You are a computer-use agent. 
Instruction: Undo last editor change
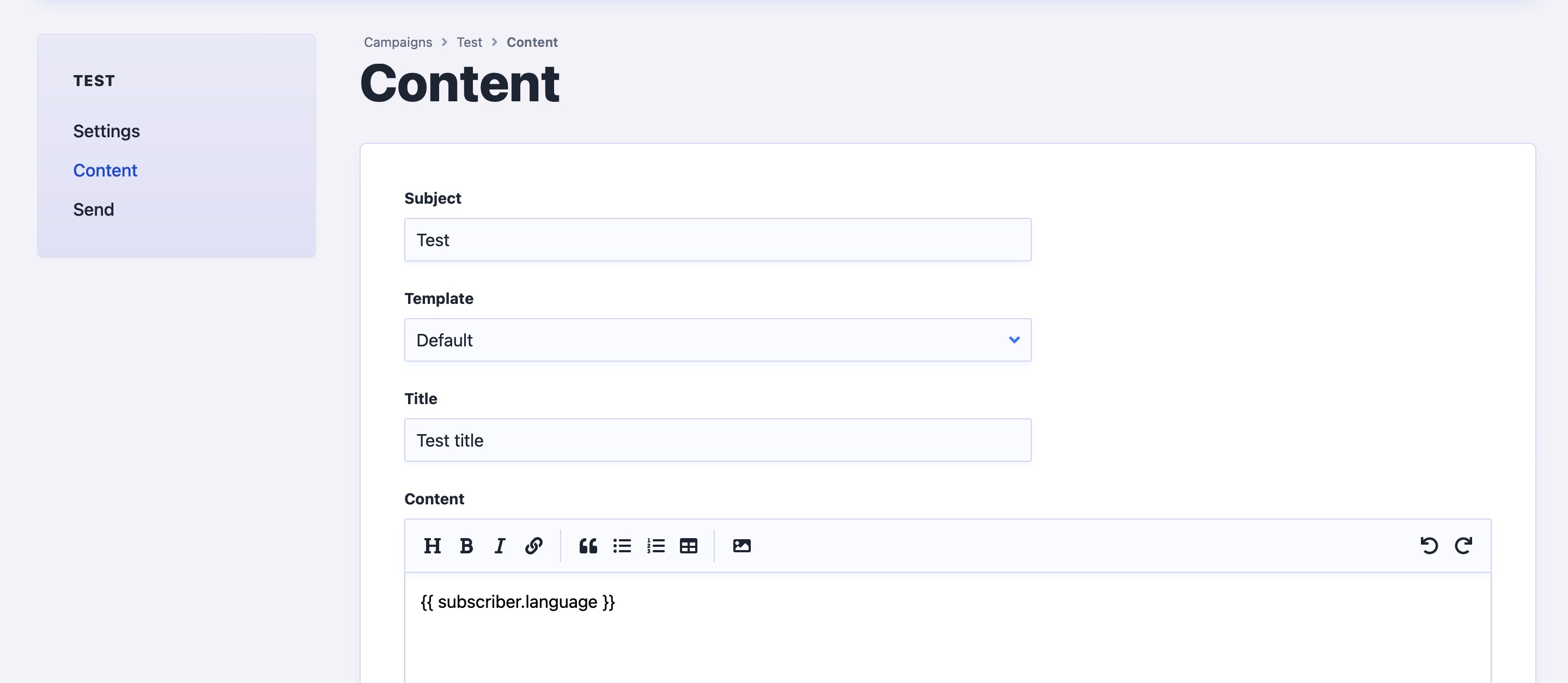coord(1429,546)
